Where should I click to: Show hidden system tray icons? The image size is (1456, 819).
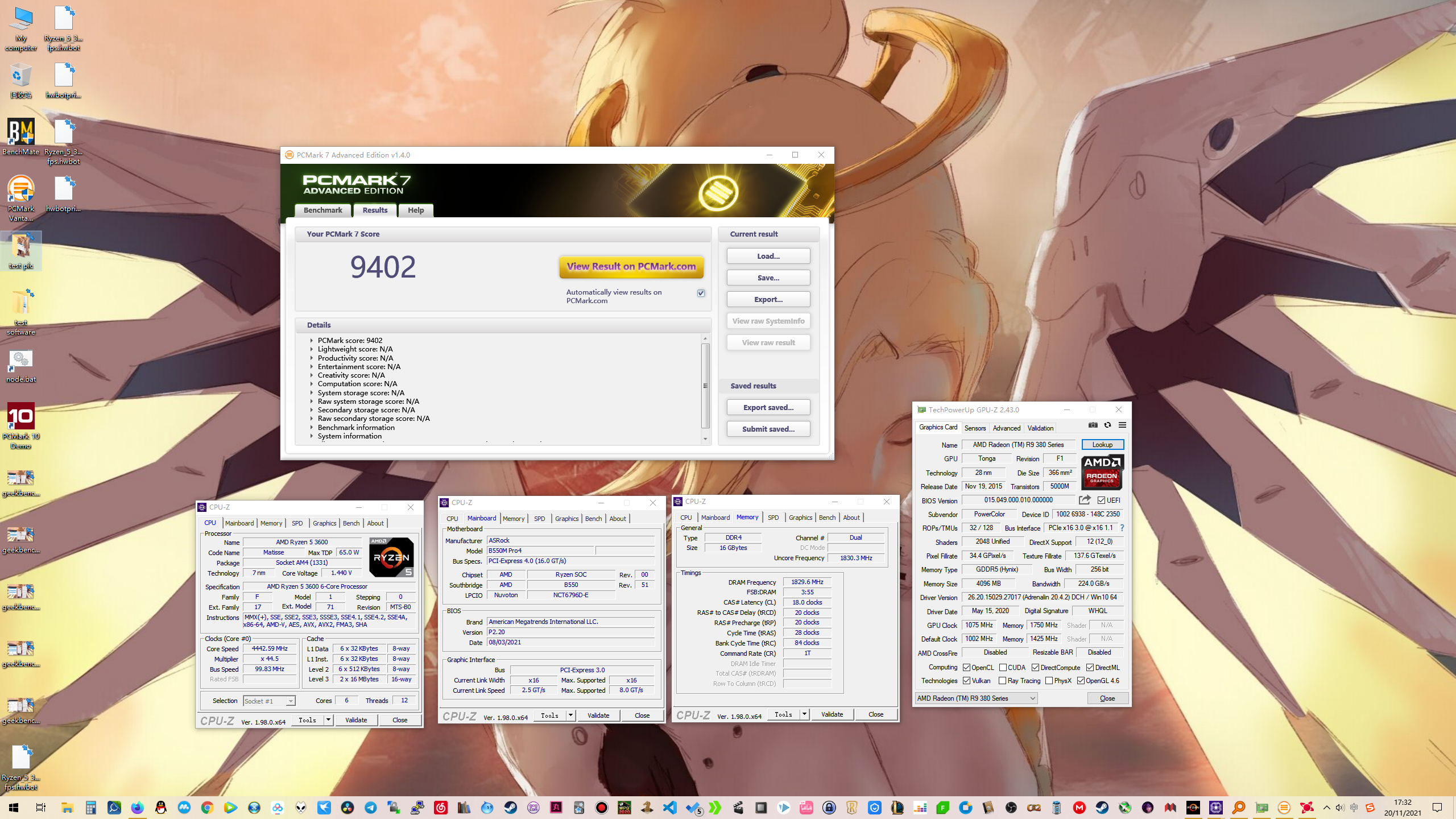point(1326,808)
